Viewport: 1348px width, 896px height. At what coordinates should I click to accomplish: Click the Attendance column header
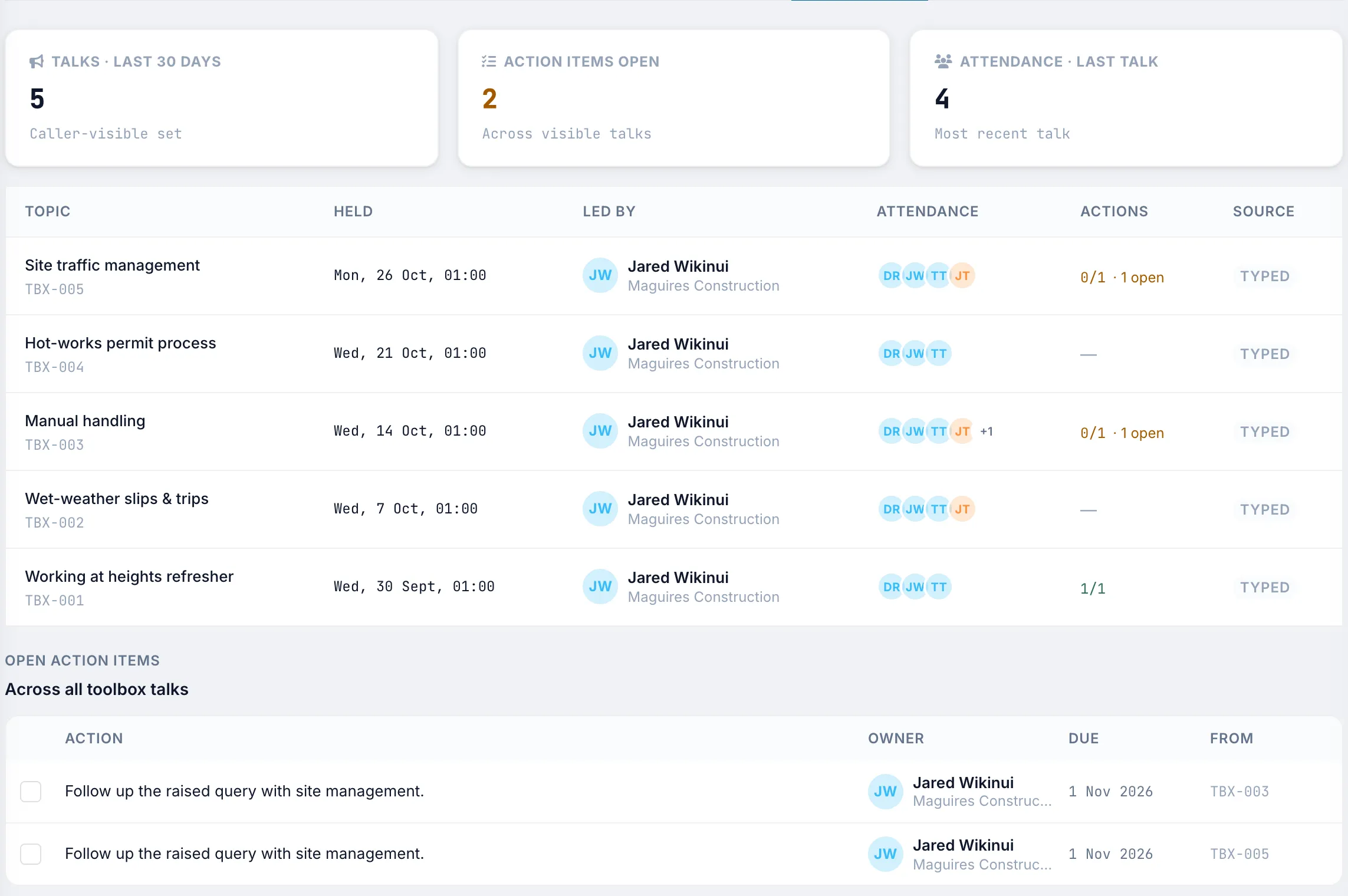point(928,212)
